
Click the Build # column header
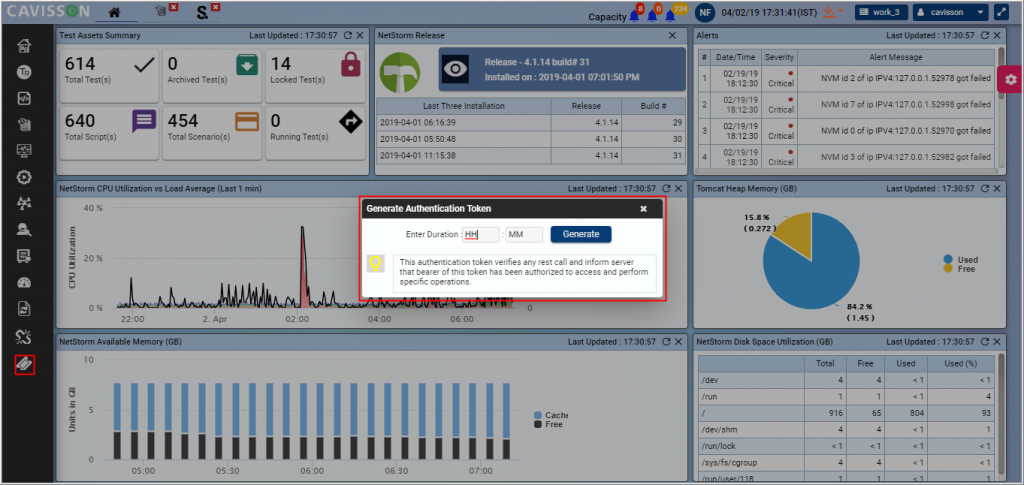[652, 106]
